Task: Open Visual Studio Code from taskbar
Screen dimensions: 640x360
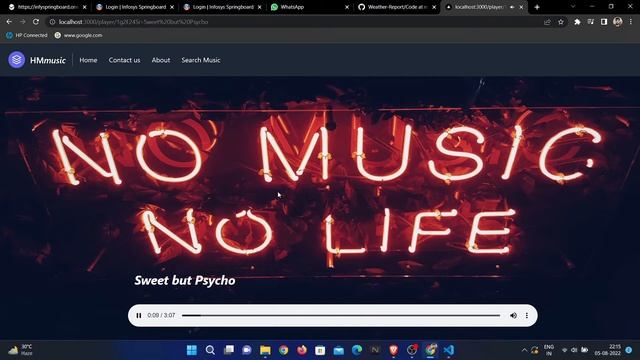Action: 449,350
